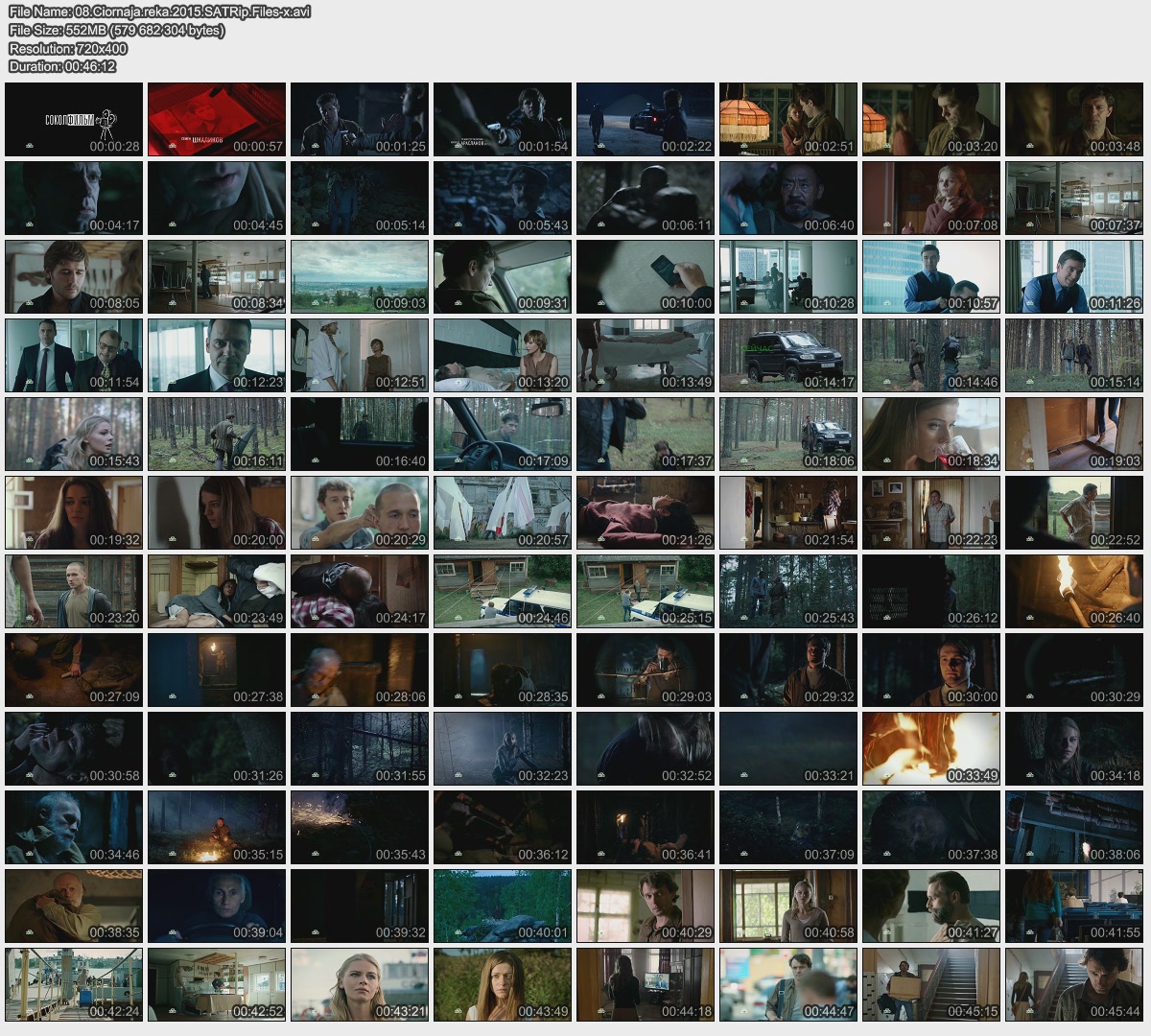The width and height of the screenshot is (1151, 1036).
Task: Select the red-tinted frame at 00:00:57
Action: (217, 119)
